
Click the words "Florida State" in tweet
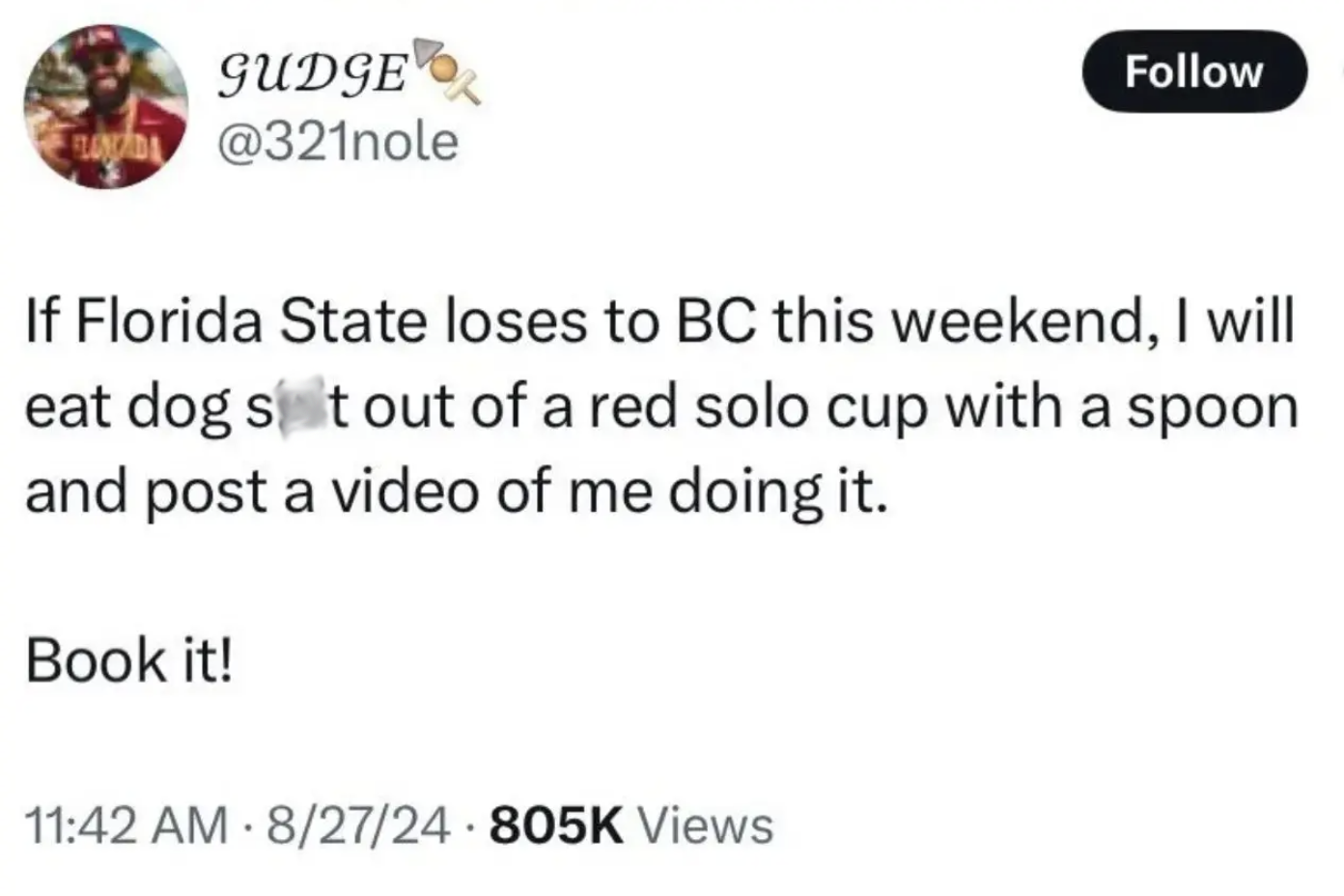pyautogui.click(x=250, y=322)
